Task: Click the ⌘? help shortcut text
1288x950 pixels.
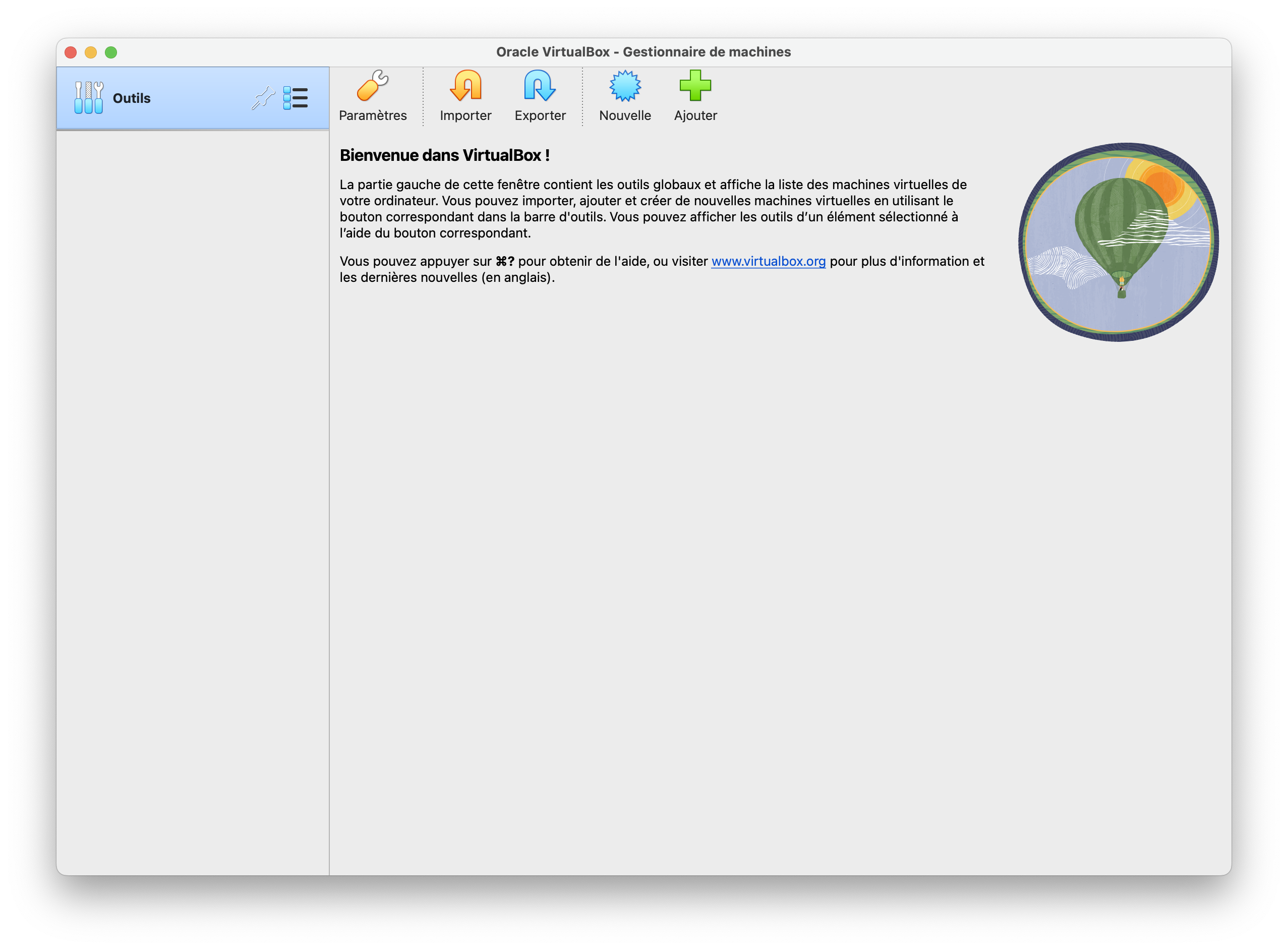Action: tap(505, 261)
